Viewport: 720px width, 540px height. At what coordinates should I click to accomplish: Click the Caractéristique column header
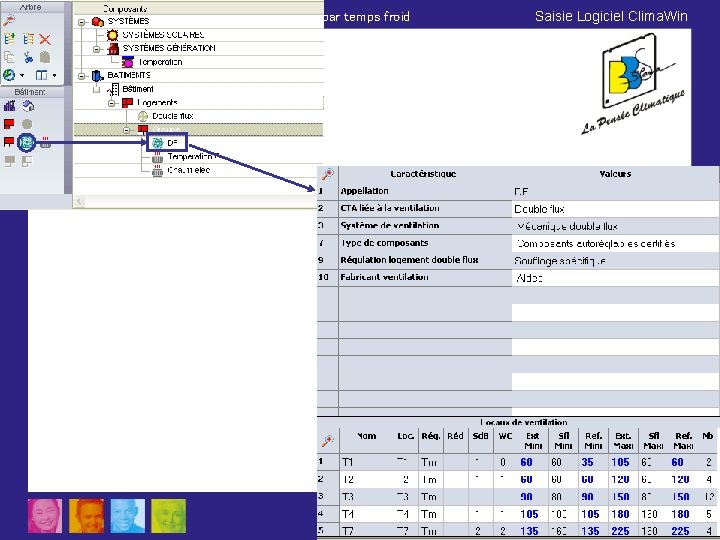click(423, 174)
